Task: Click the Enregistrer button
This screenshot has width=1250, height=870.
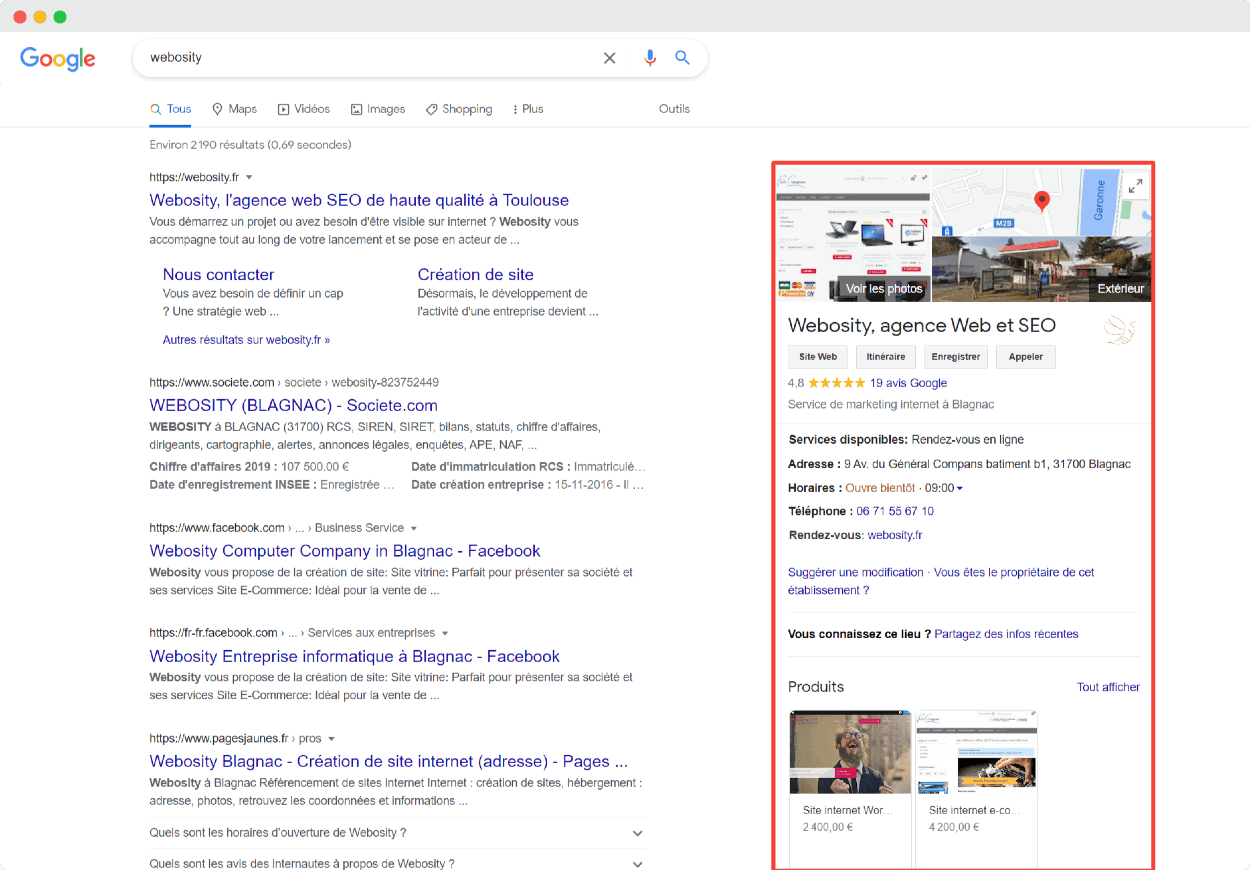Action: [957, 357]
